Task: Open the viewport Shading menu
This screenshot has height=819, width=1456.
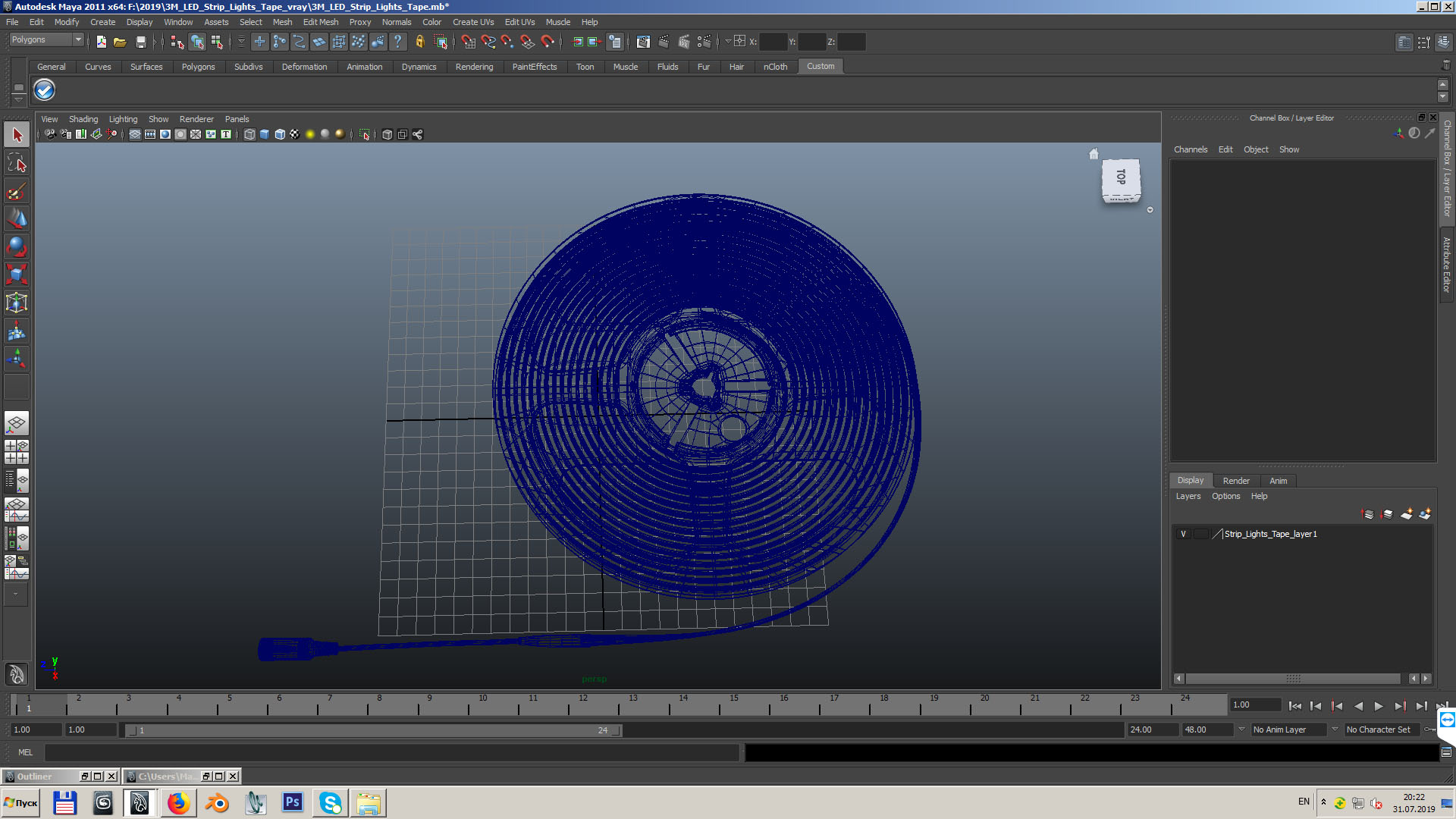Action: [83, 119]
